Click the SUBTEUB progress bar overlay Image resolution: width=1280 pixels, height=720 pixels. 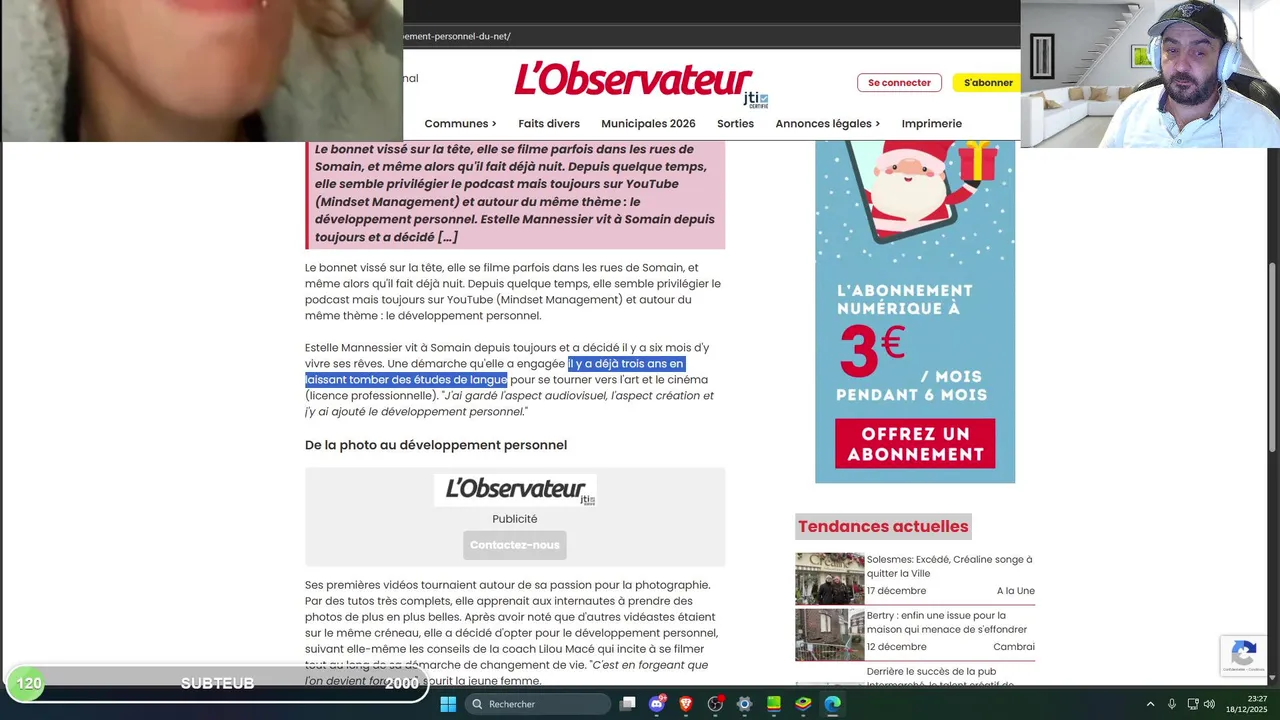(217, 683)
